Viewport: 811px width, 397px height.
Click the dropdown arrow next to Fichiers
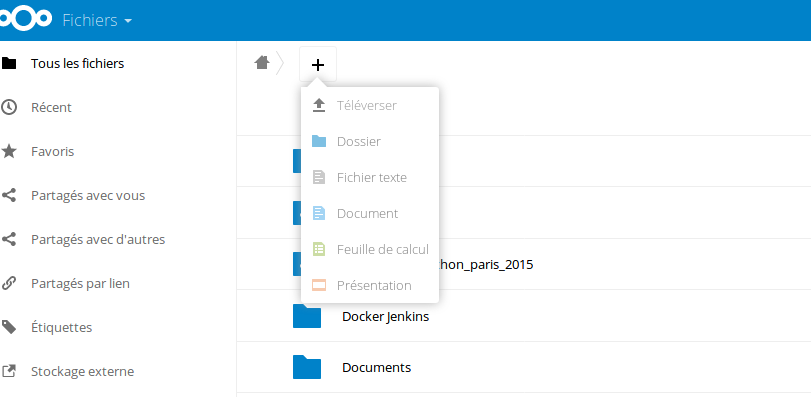click(x=128, y=21)
